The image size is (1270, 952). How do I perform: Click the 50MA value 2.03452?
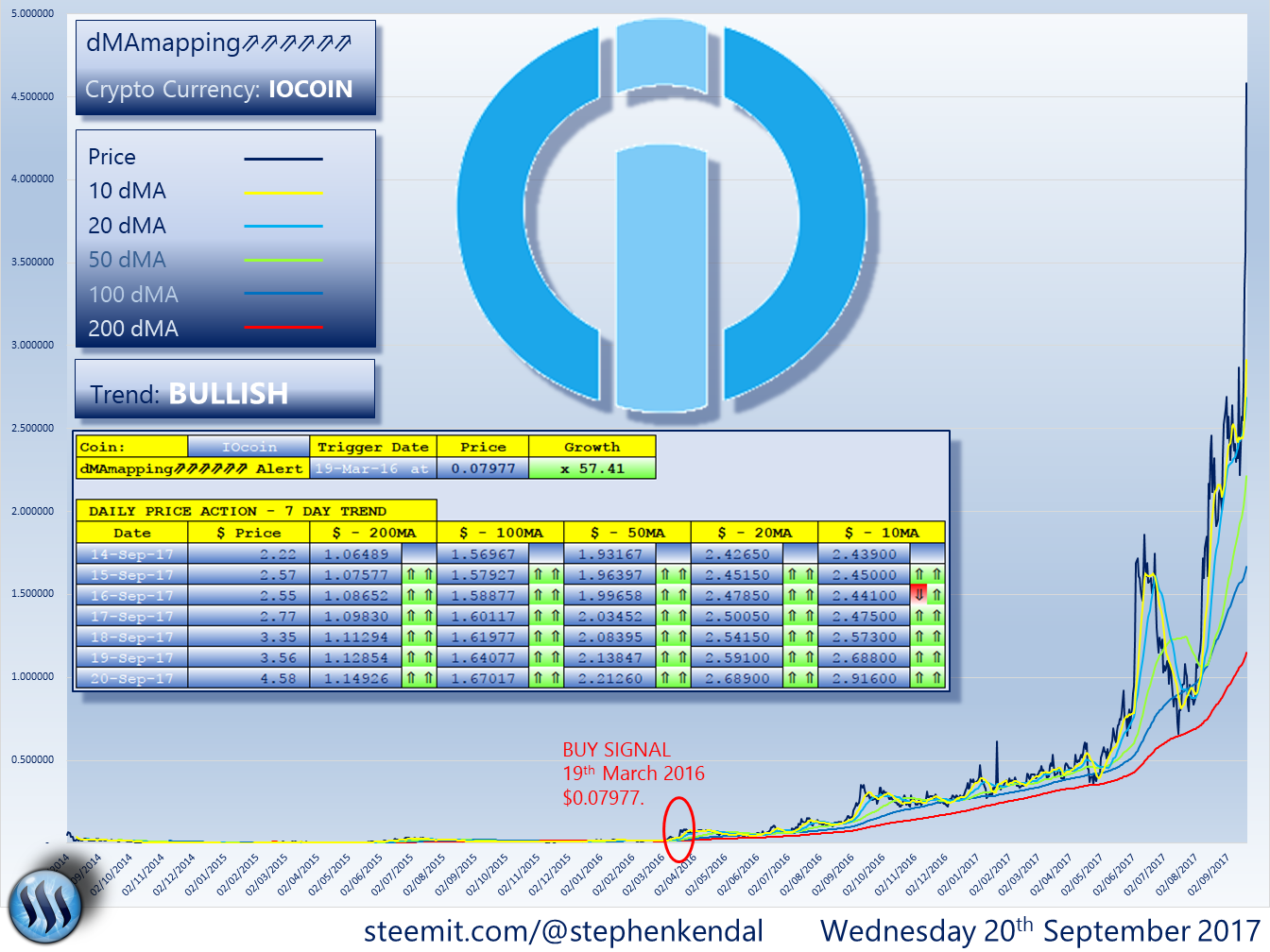coord(609,616)
